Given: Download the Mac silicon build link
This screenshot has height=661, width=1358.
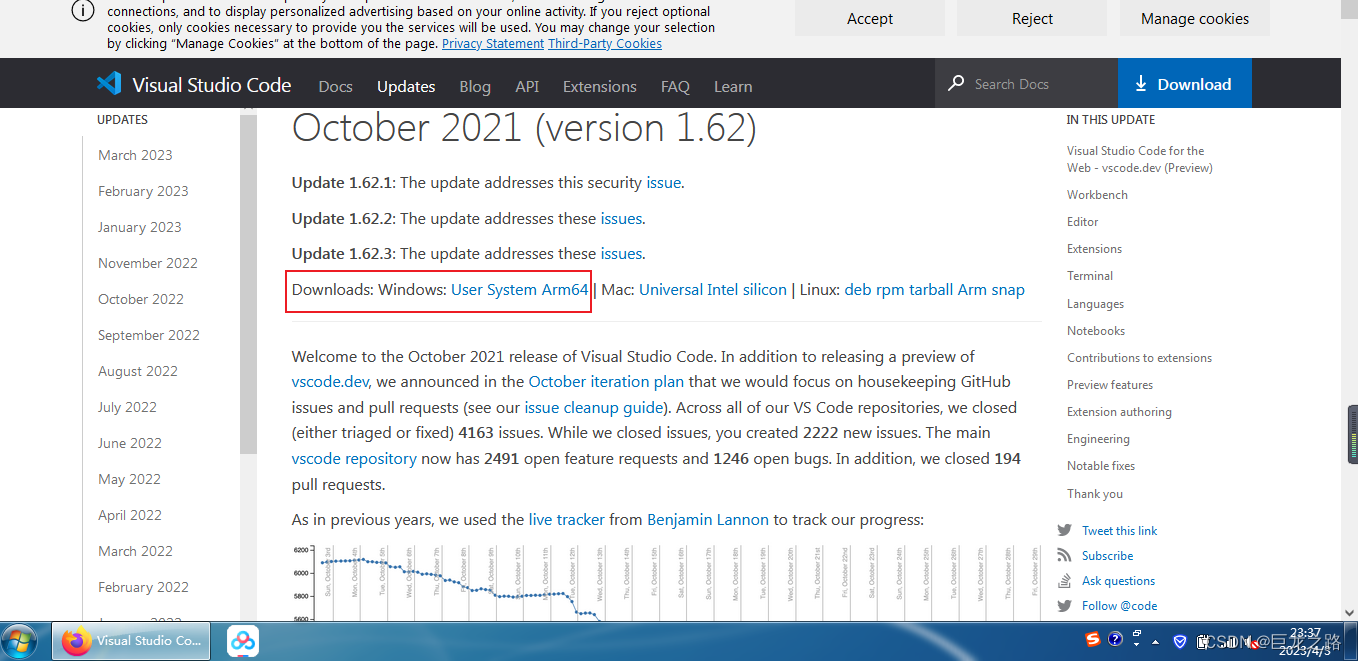Looking at the screenshot, I should [764, 290].
